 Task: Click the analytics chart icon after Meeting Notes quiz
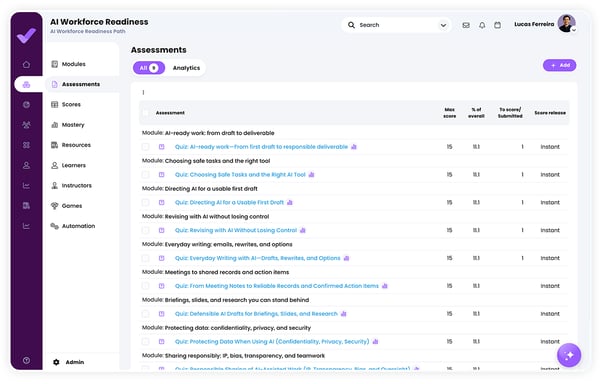coord(385,286)
